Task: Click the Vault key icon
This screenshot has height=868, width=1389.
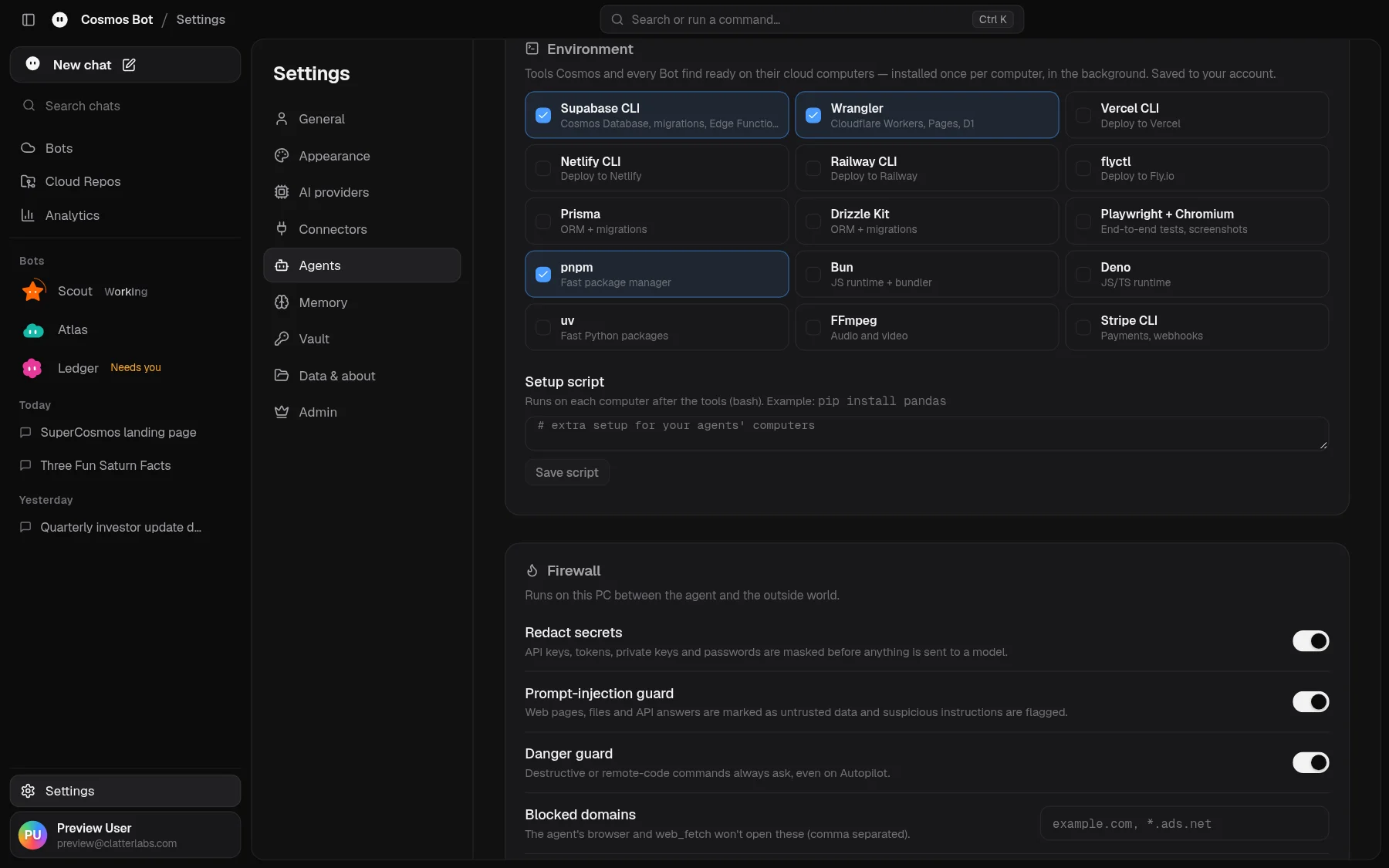Action: tap(282, 339)
